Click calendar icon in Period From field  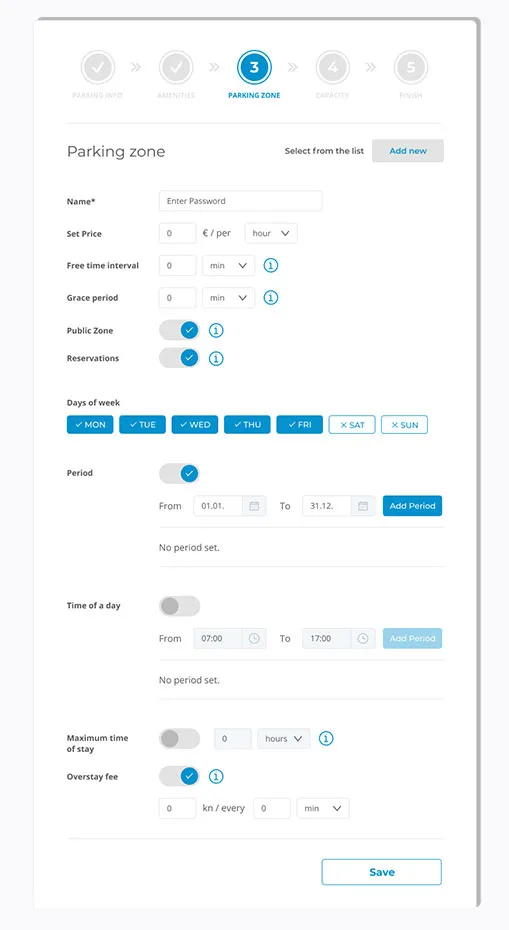click(254, 506)
